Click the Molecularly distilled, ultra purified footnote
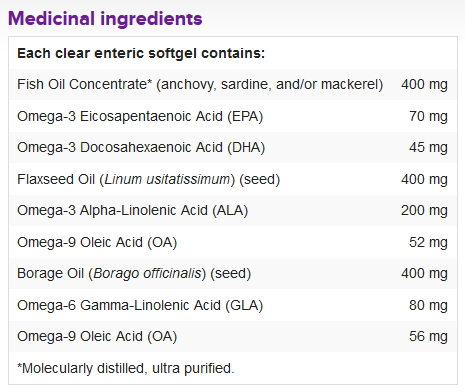465x392 pixels. [126, 368]
